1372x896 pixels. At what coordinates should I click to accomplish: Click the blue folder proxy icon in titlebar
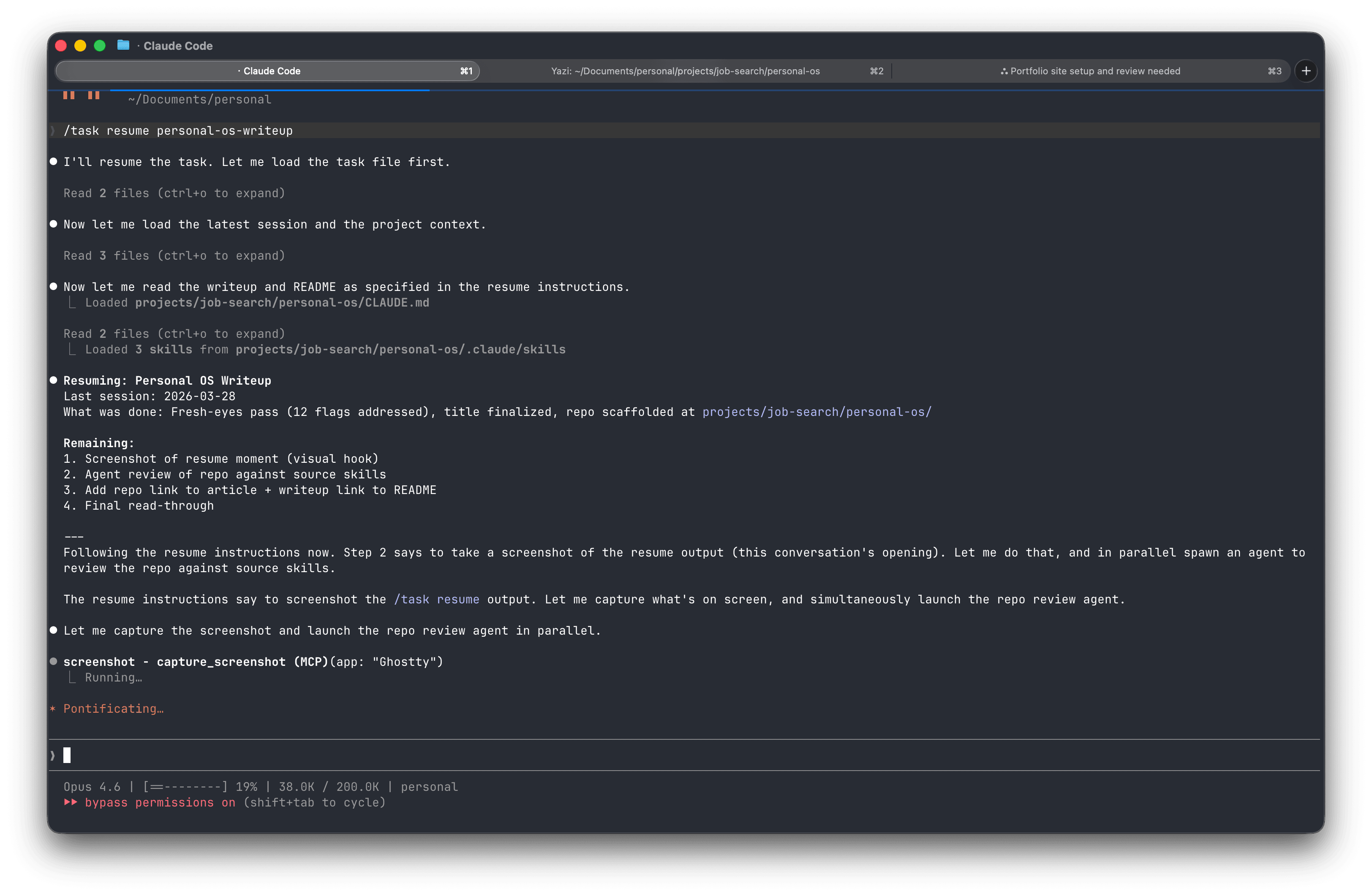click(x=123, y=45)
